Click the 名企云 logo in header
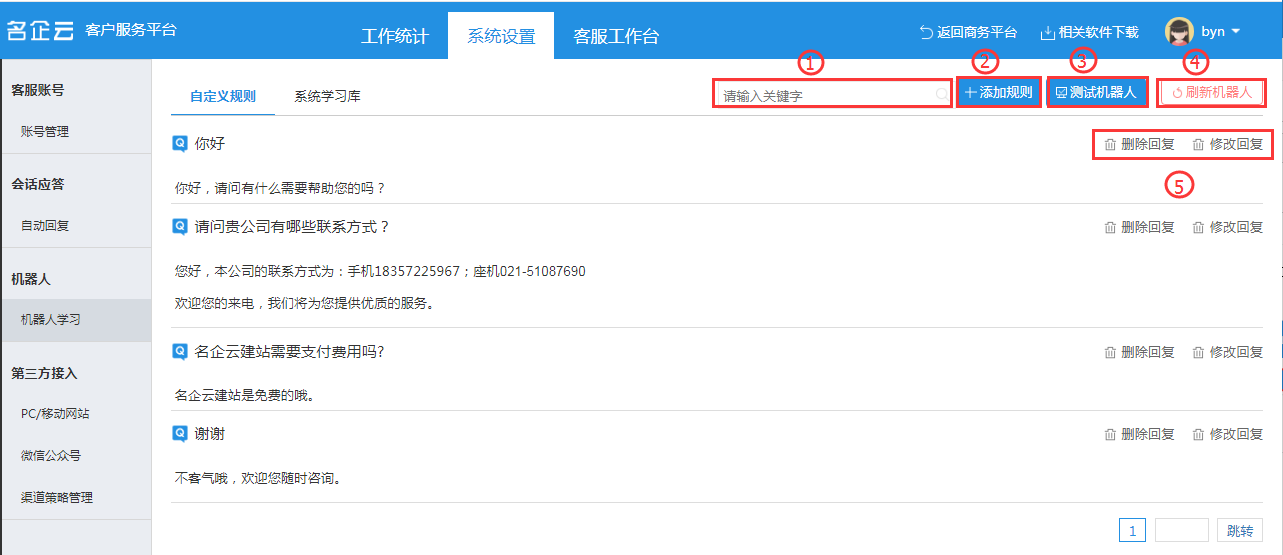The height and width of the screenshot is (555, 1283). click(x=40, y=30)
